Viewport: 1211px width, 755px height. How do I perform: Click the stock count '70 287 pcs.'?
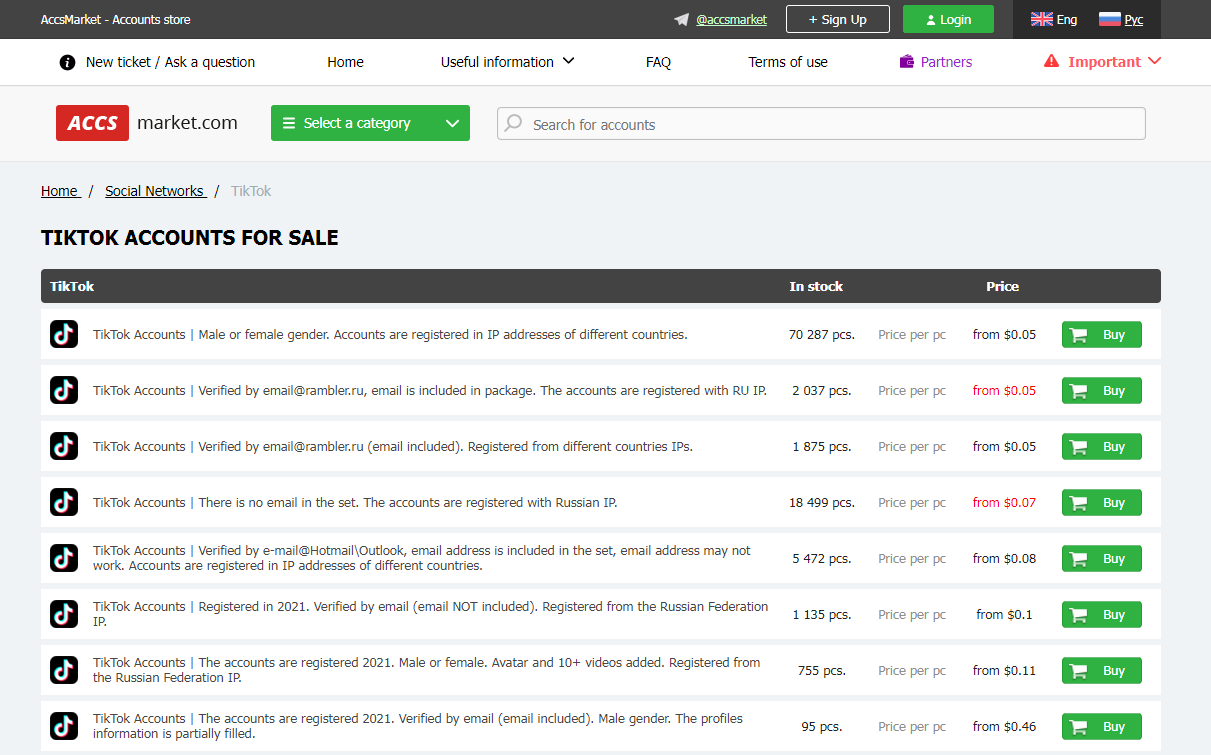point(822,334)
